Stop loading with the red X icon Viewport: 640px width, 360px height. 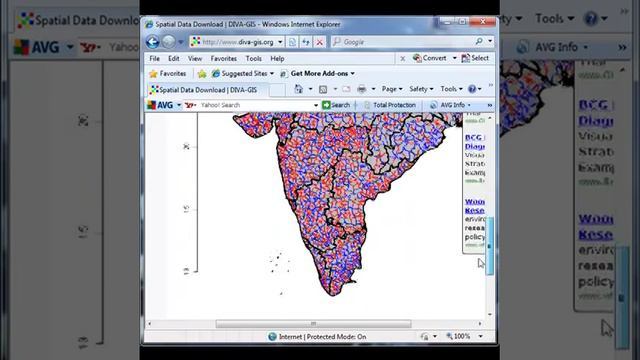[x=320, y=42]
